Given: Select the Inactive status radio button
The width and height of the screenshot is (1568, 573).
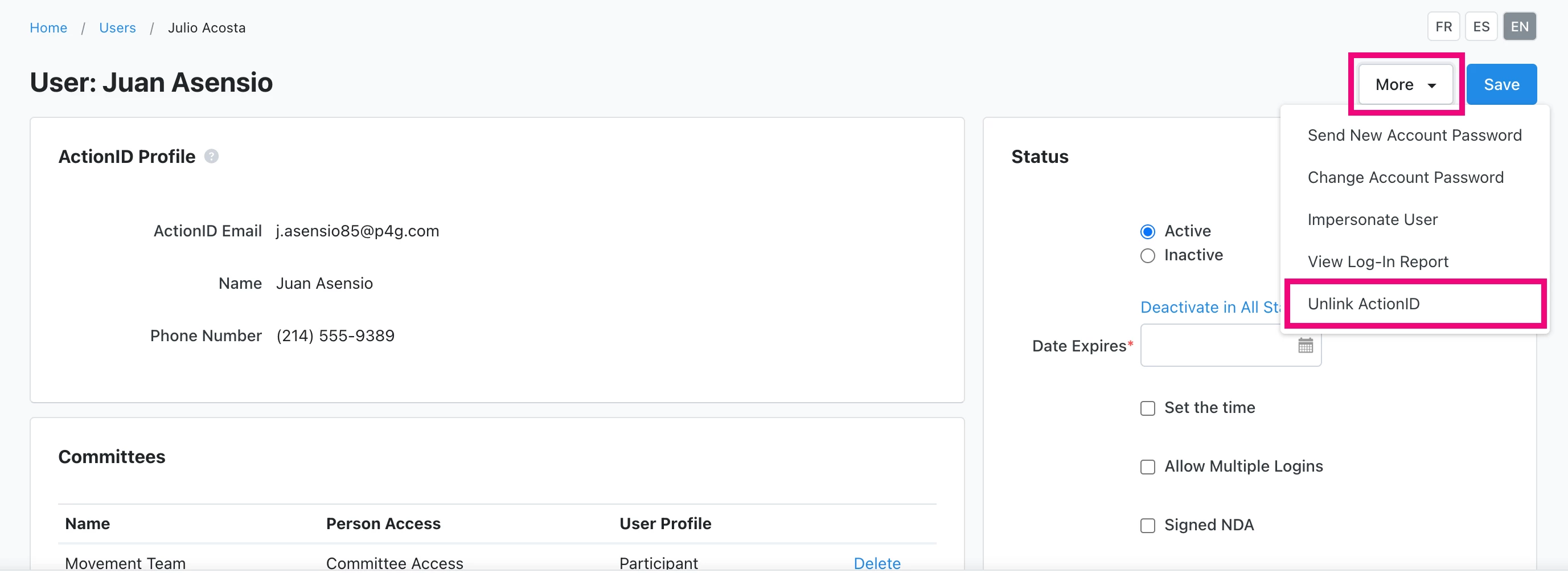Looking at the screenshot, I should point(1147,255).
